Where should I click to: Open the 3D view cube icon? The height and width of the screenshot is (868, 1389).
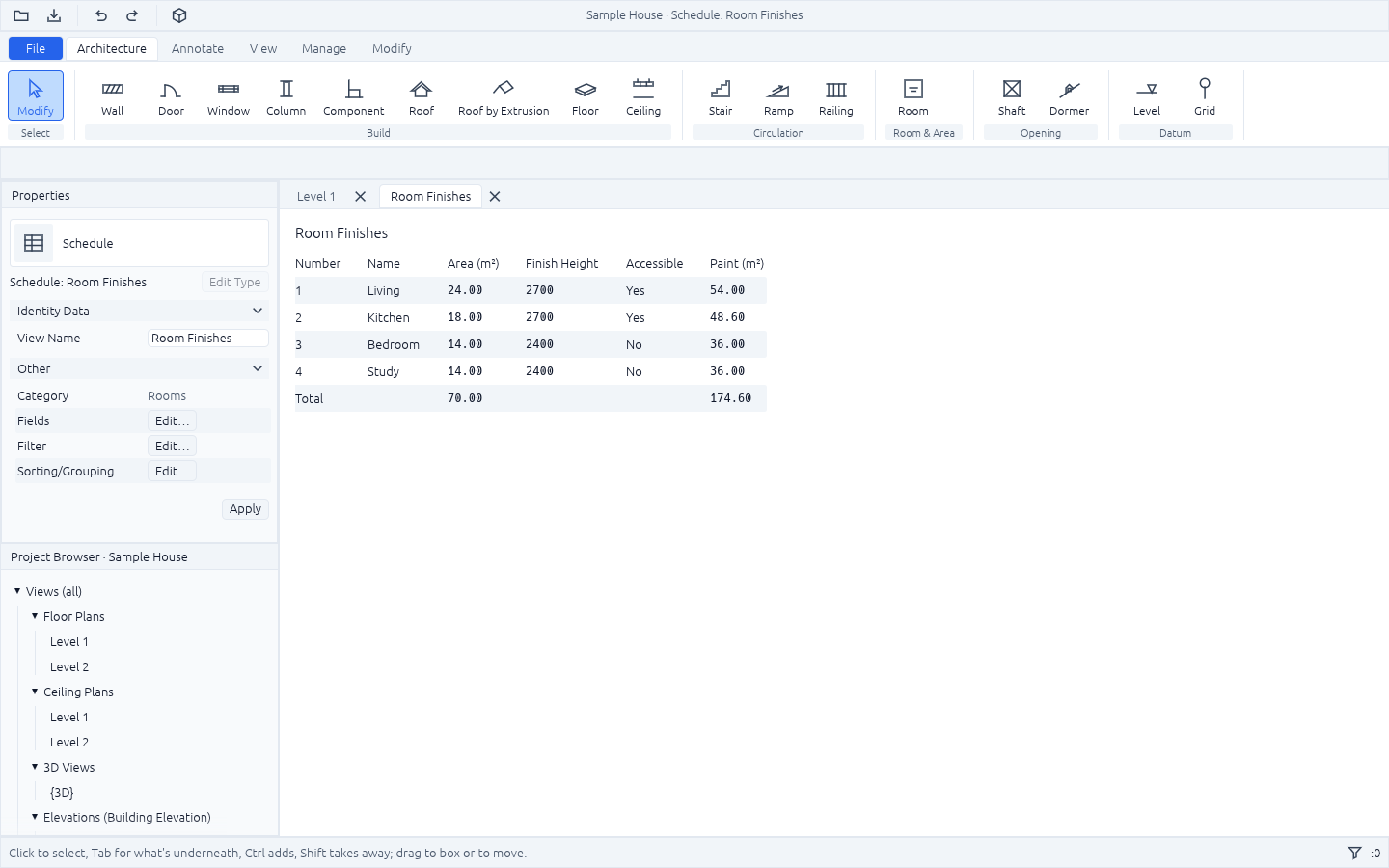179,15
